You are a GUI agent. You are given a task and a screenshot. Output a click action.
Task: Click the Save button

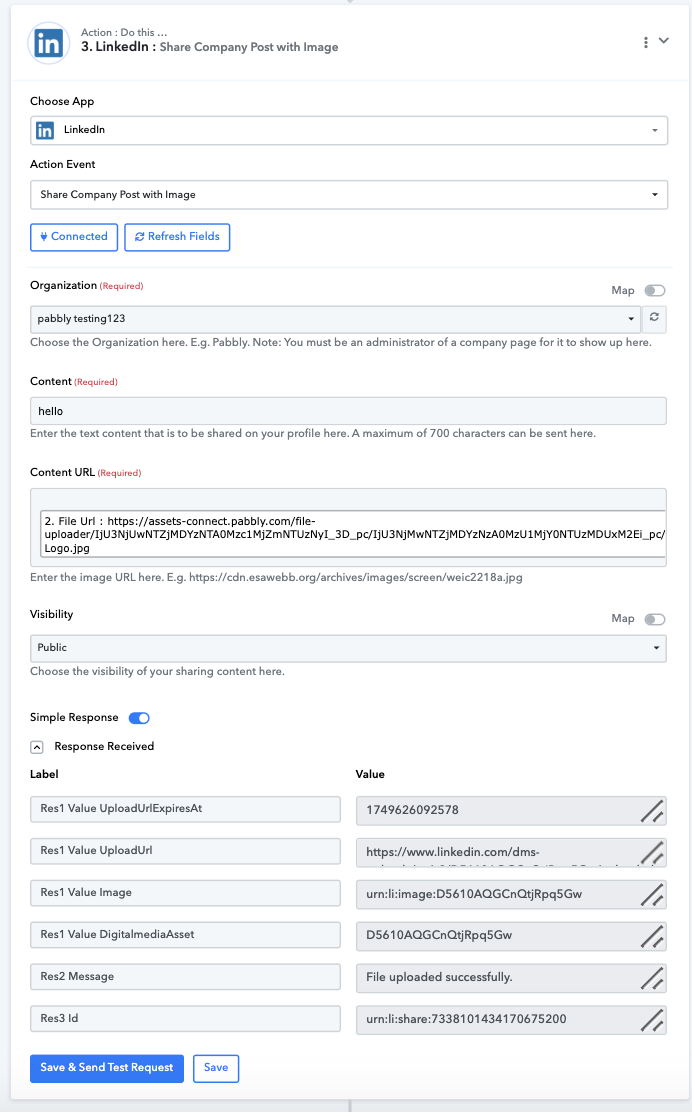click(x=216, y=1068)
